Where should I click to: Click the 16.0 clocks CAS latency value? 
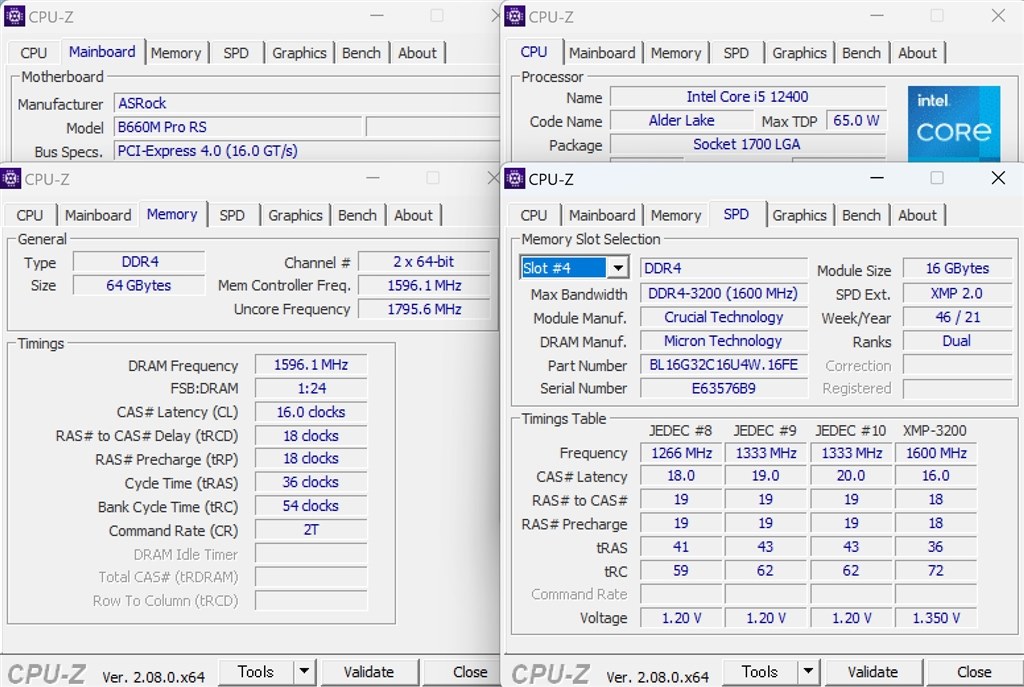311,412
